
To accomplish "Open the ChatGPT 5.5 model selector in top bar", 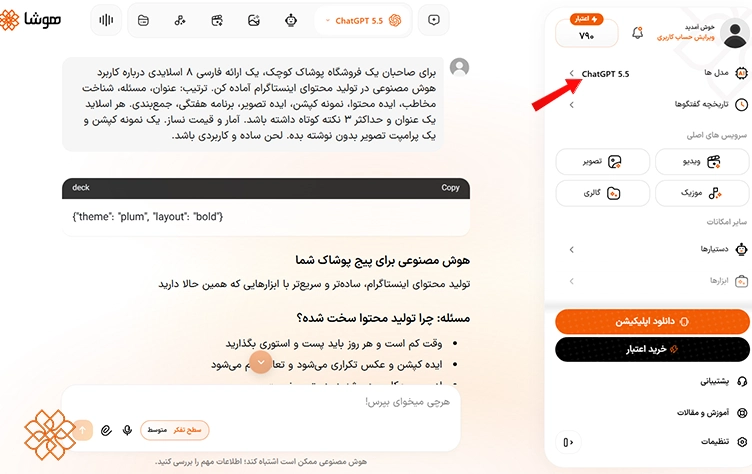I will (363, 21).
